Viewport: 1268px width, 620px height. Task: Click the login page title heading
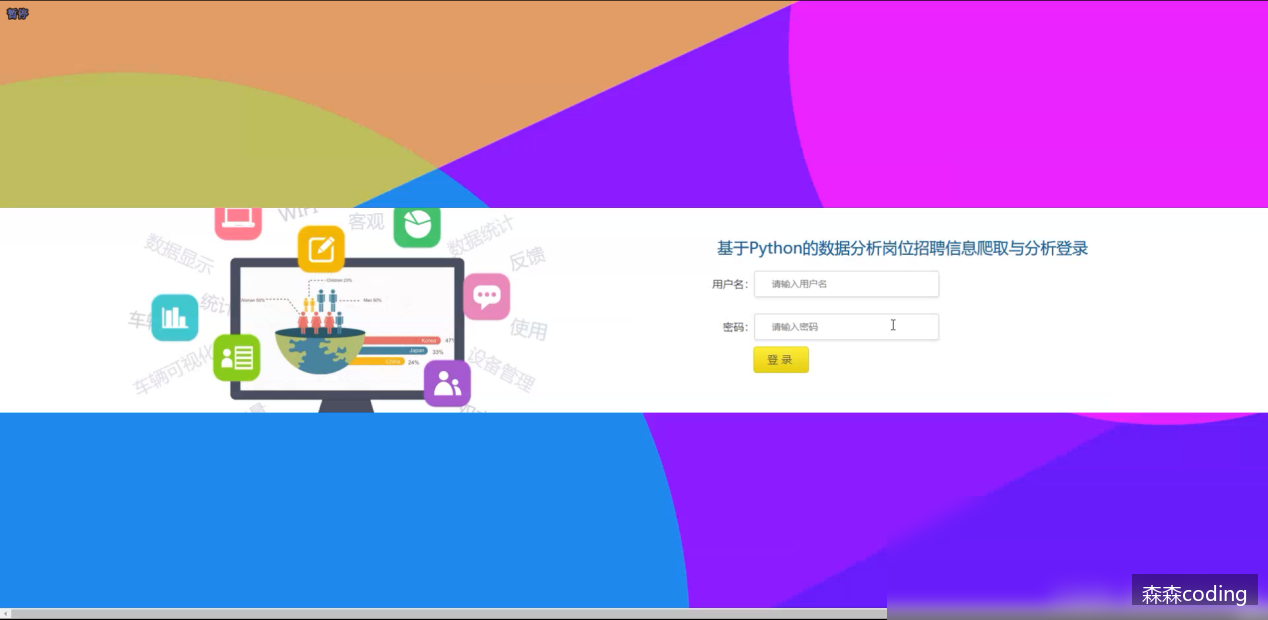902,249
